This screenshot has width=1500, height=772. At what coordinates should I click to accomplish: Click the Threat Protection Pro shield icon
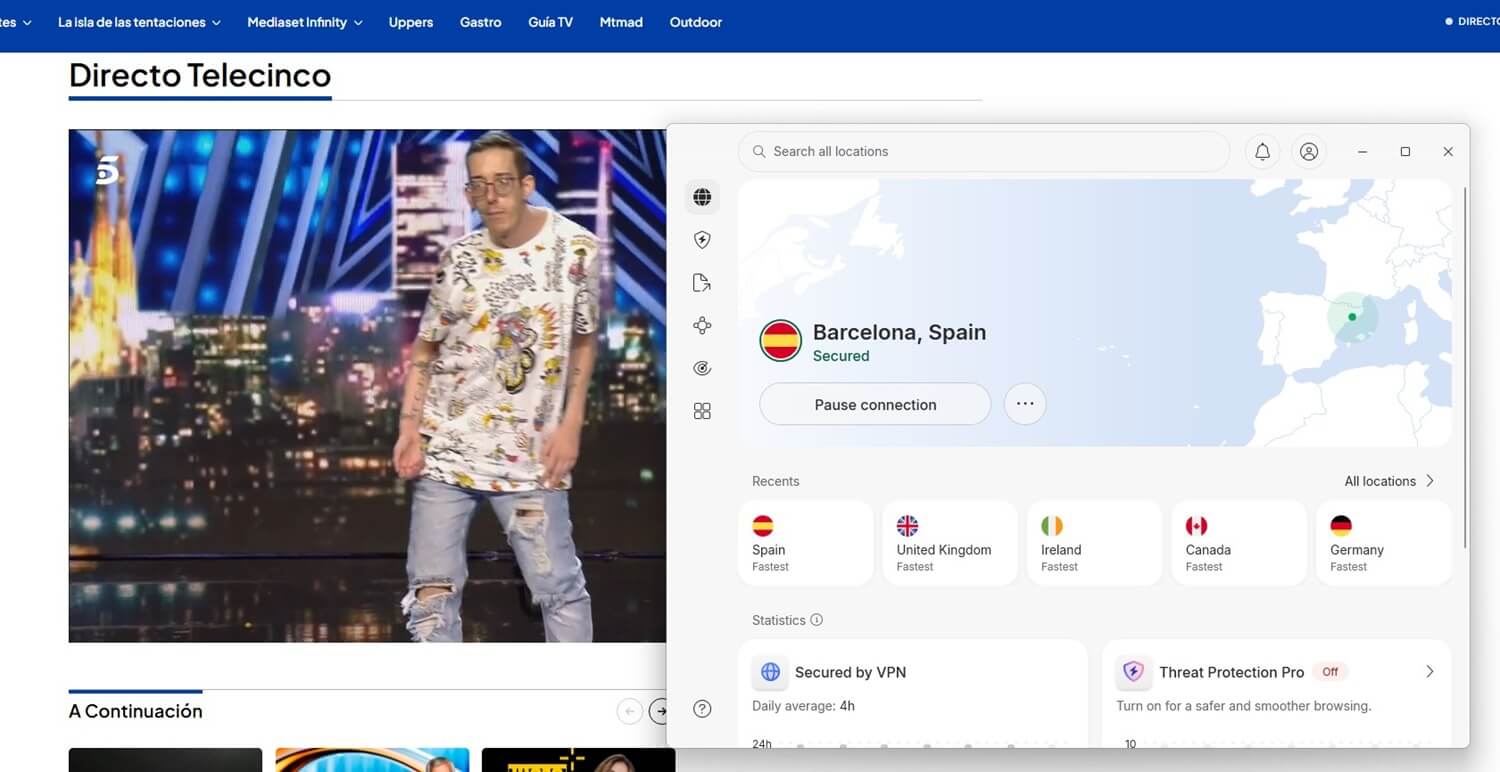tap(1133, 672)
